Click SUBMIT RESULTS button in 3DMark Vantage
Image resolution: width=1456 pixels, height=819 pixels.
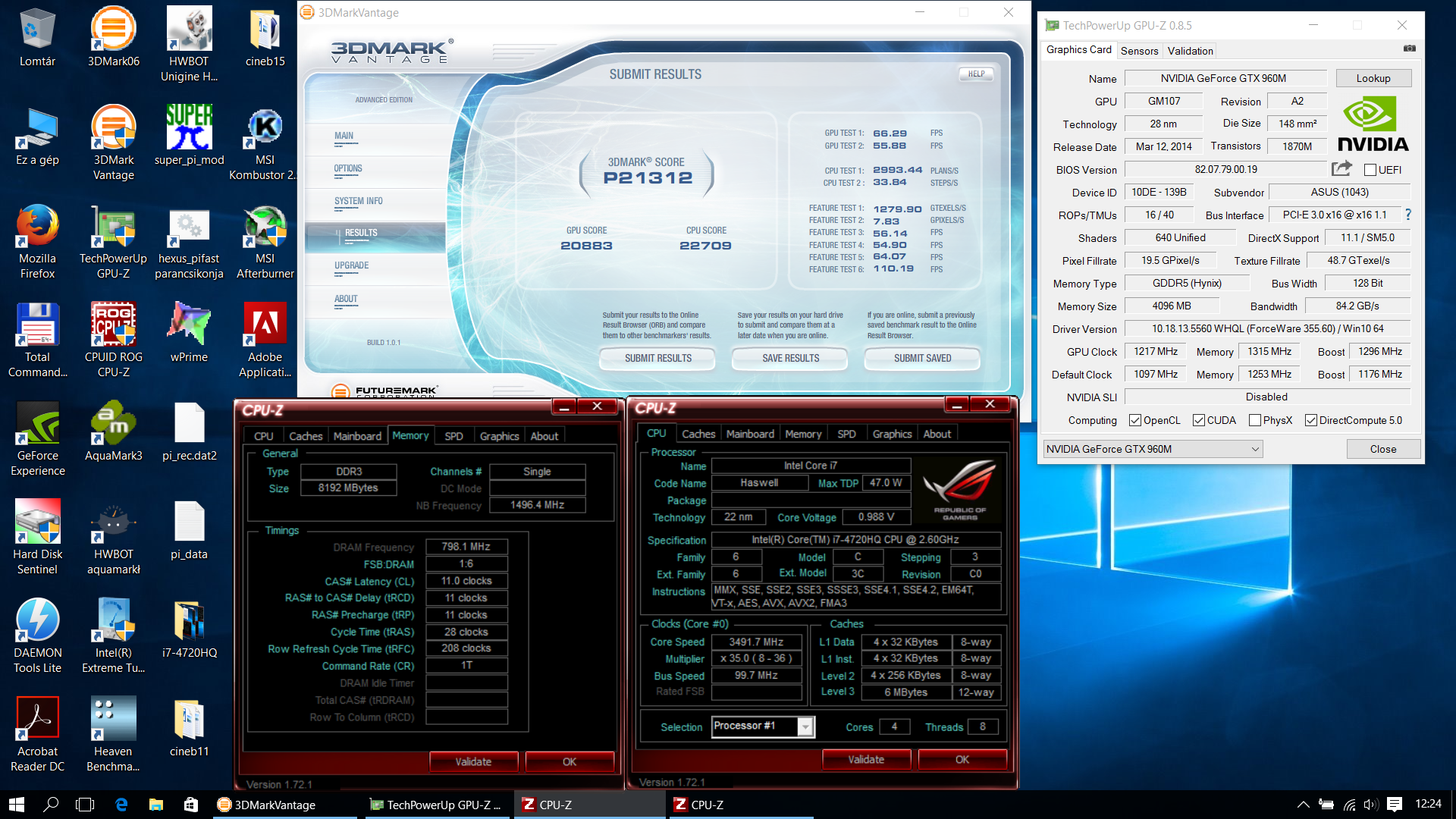[x=657, y=358]
